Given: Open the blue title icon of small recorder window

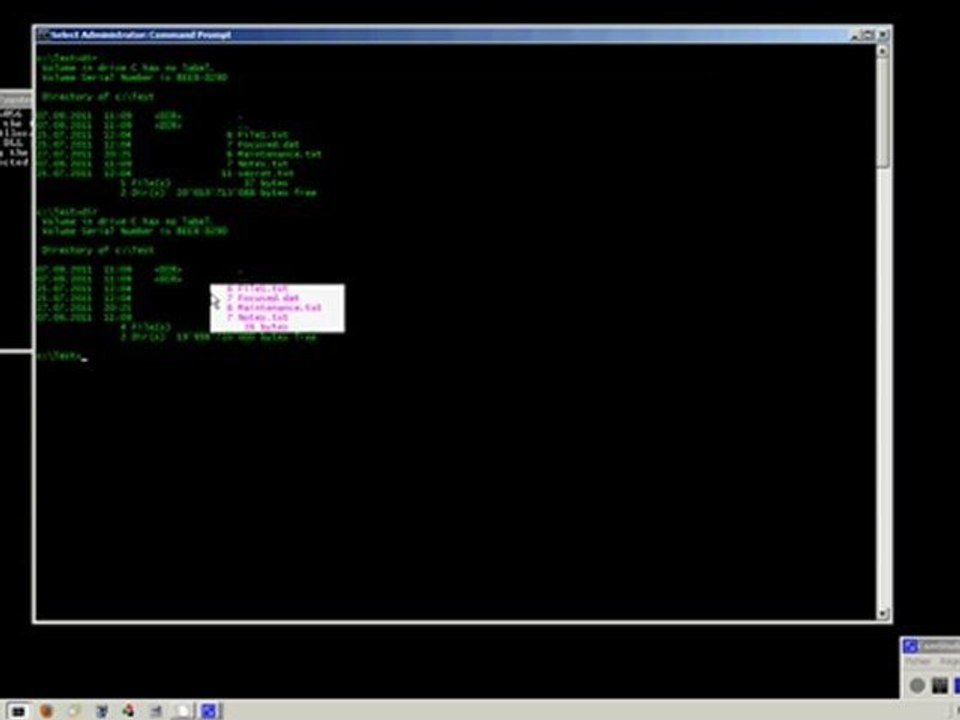Looking at the screenshot, I should pos(910,647).
